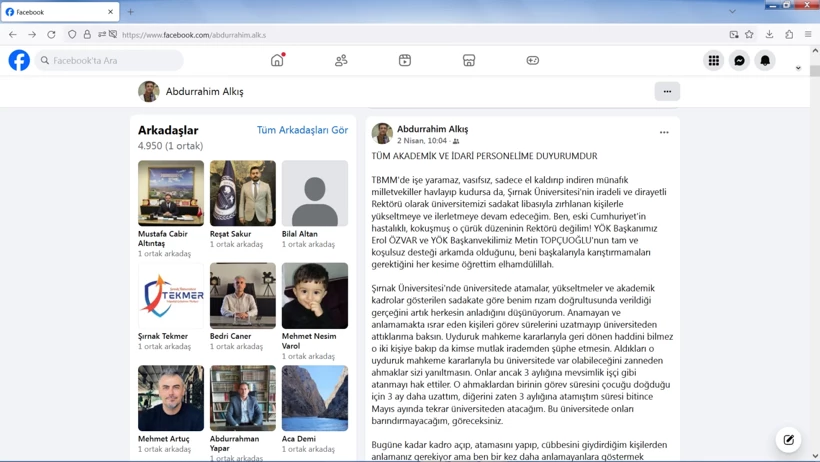Click the Facebook logo
This screenshot has height=462, width=820.
click(19, 60)
